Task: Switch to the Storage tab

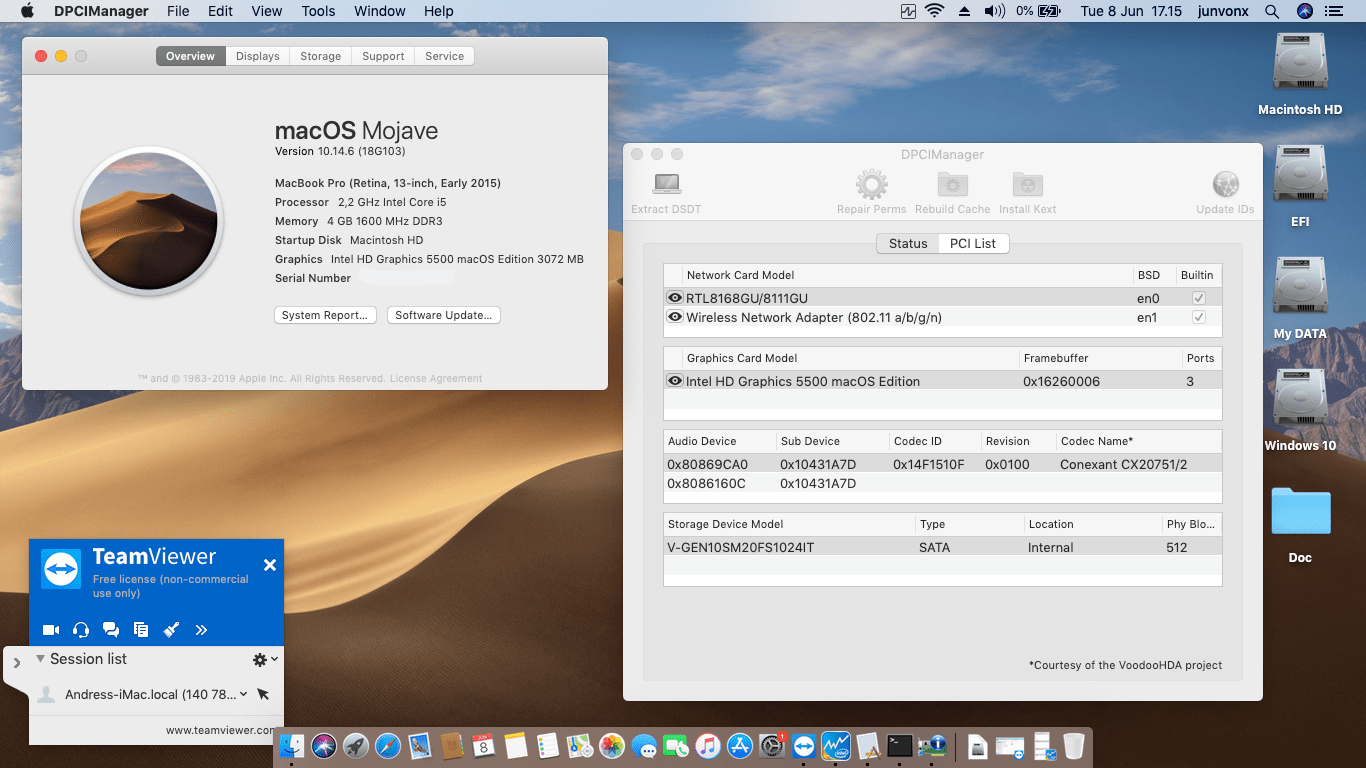Action: [x=321, y=56]
